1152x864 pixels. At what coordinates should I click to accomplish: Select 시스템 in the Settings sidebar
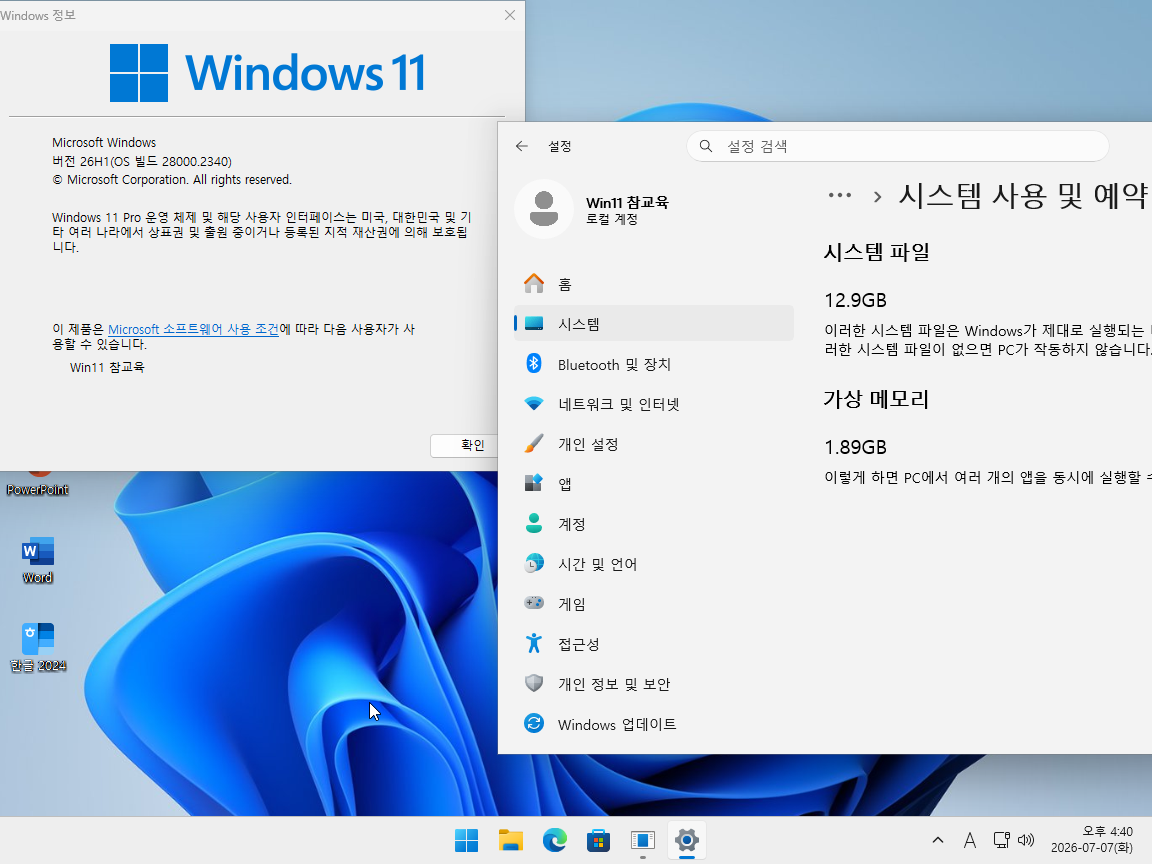tap(654, 323)
